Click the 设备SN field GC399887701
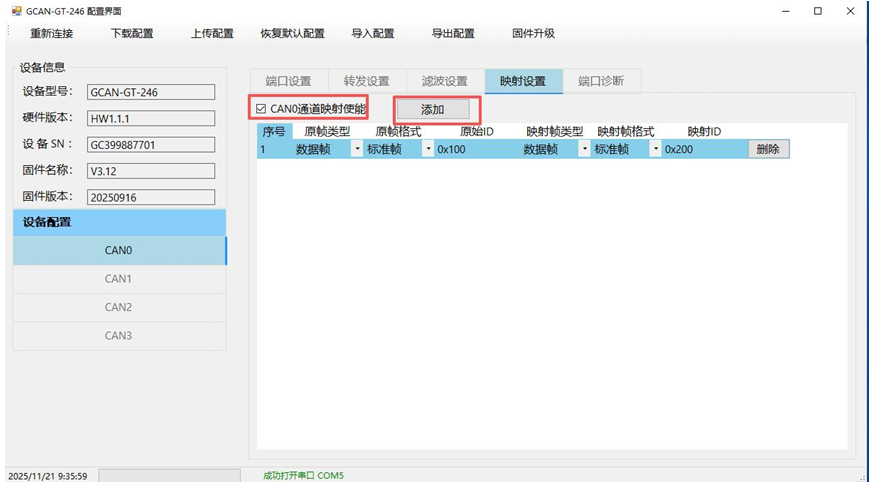Viewport: 875px width, 485px height. (x=151, y=145)
